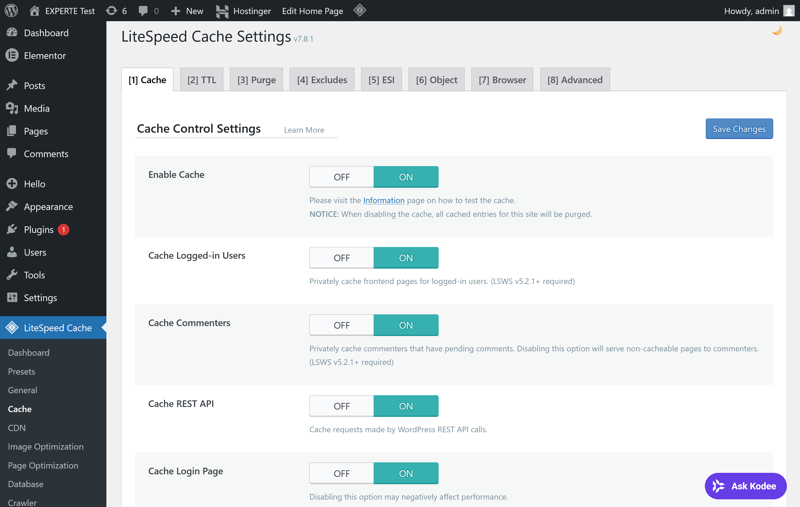Click the admin avatar icon
The height and width of the screenshot is (507, 800).
point(789,11)
